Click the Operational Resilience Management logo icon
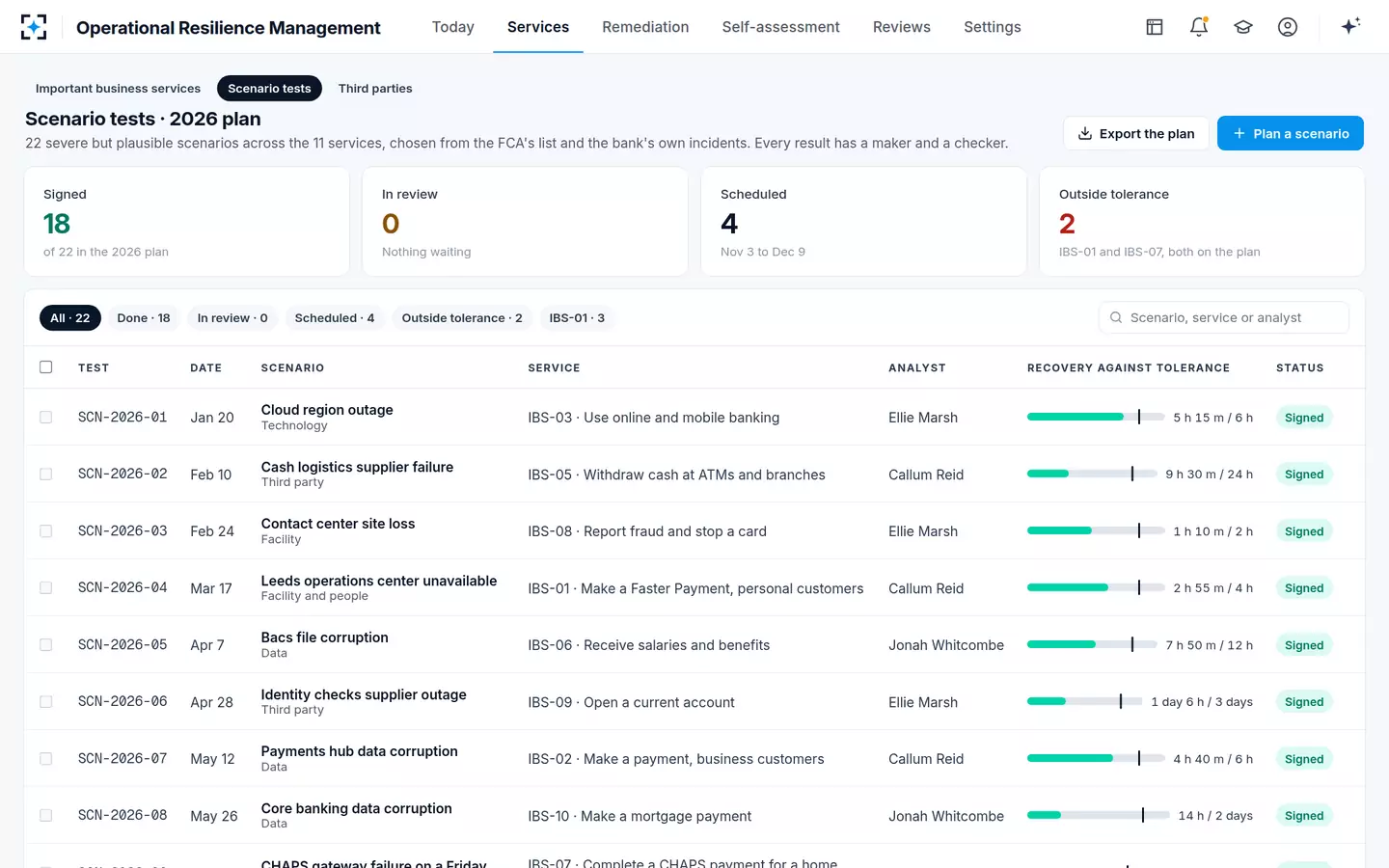 pos(34,27)
